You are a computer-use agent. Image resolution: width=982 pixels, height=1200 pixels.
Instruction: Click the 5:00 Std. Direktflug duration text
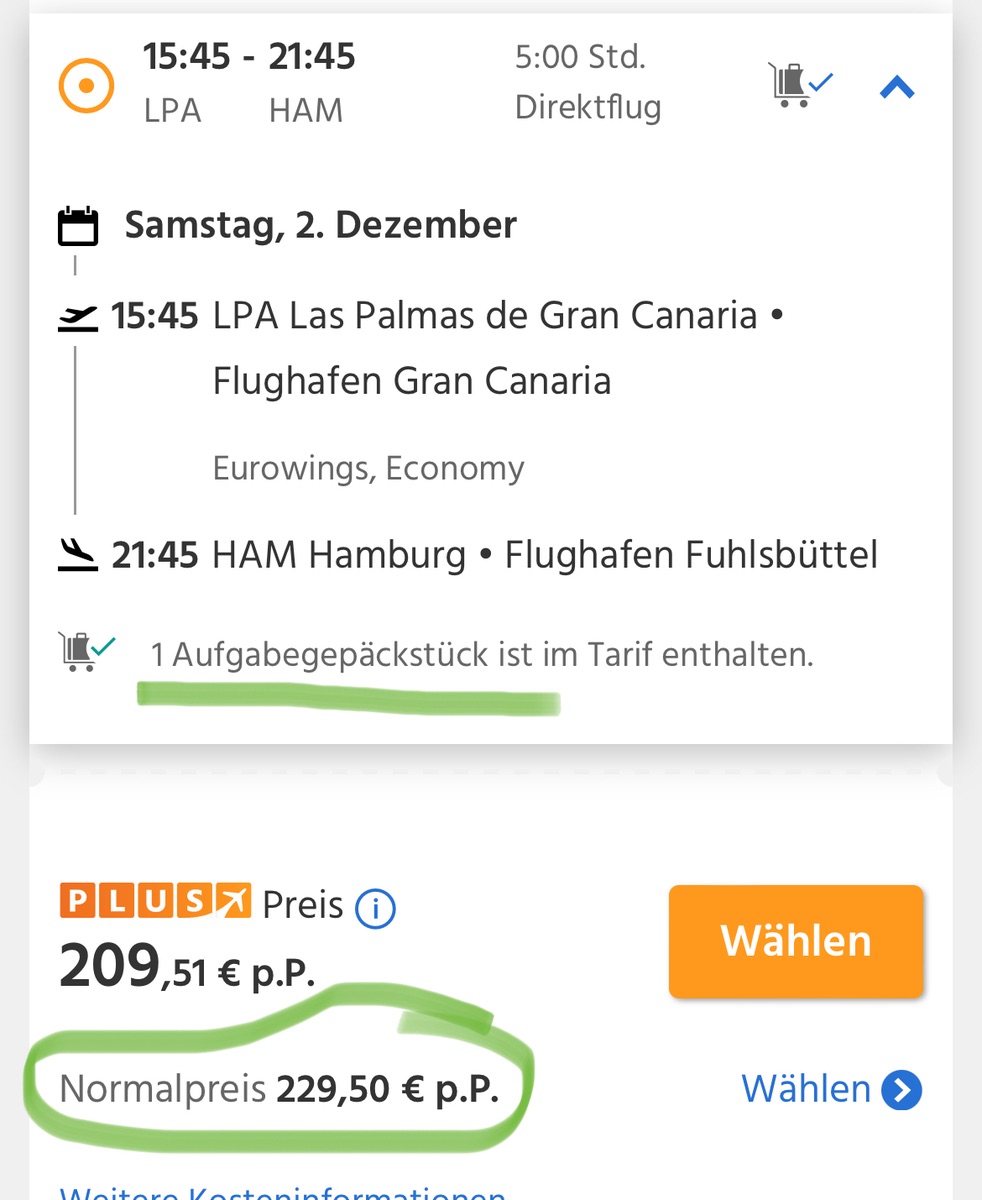click(587, 82)
